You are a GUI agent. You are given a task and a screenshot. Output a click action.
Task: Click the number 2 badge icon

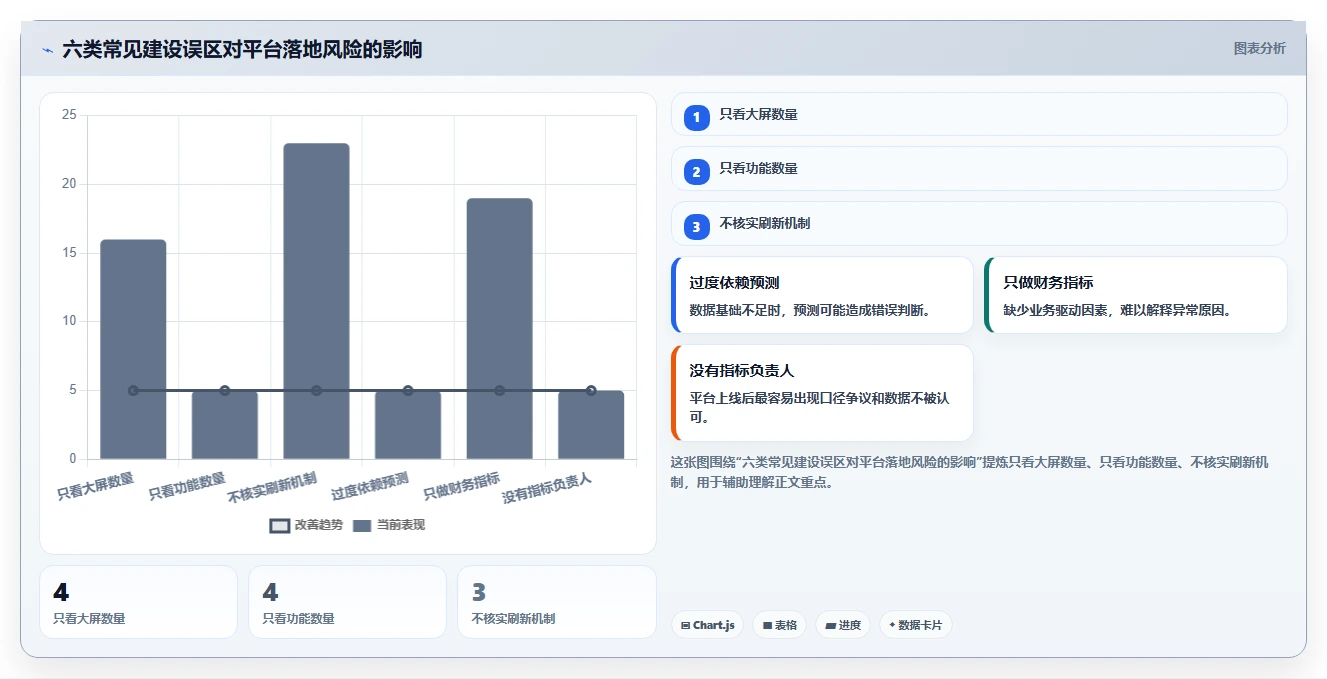pos(697,172)
